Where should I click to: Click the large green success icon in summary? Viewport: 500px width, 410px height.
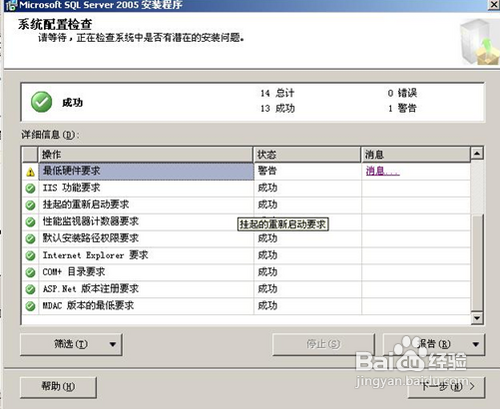pyautogui.click(x=41, y=102)
